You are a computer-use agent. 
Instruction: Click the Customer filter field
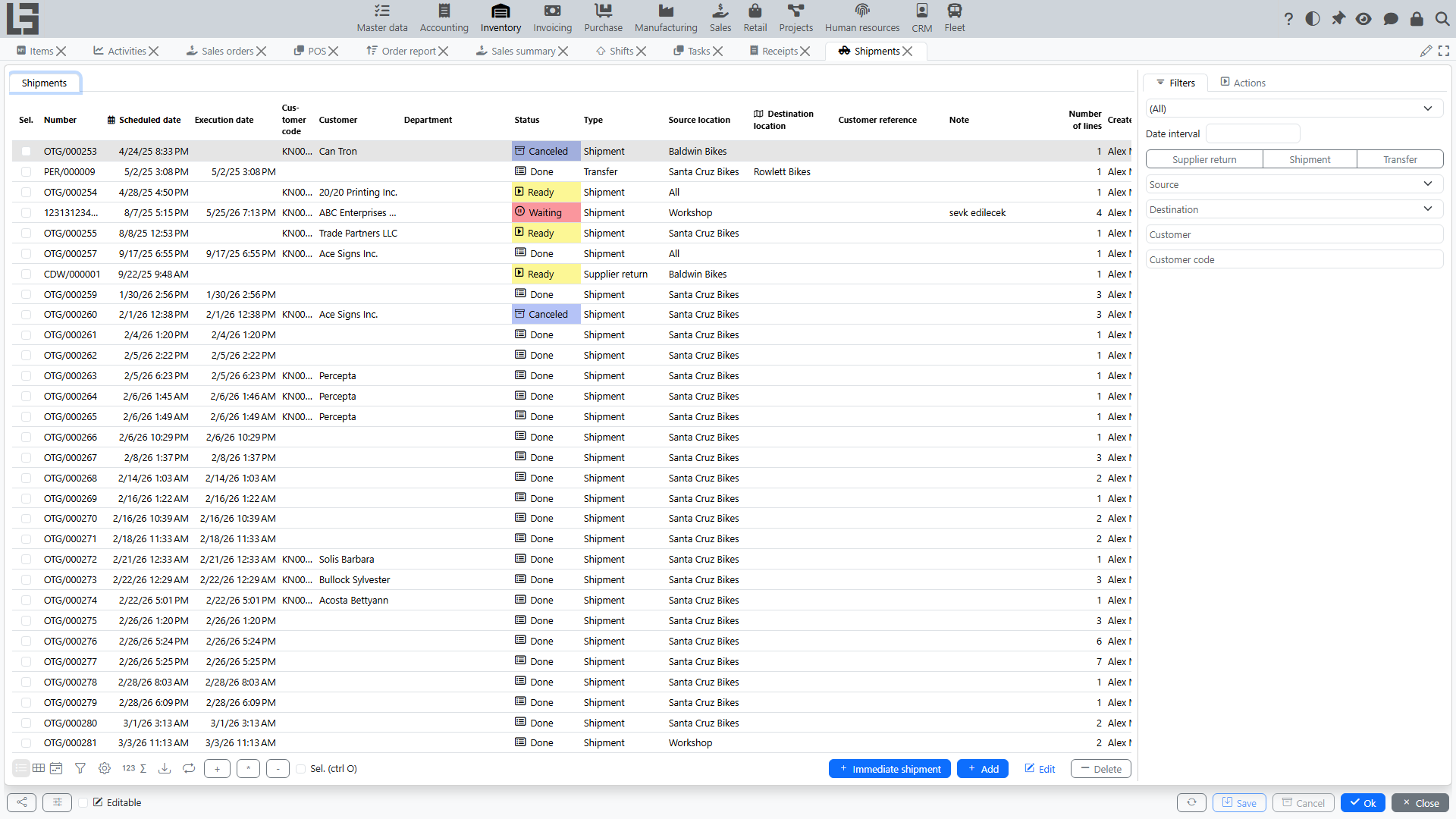1294,234
